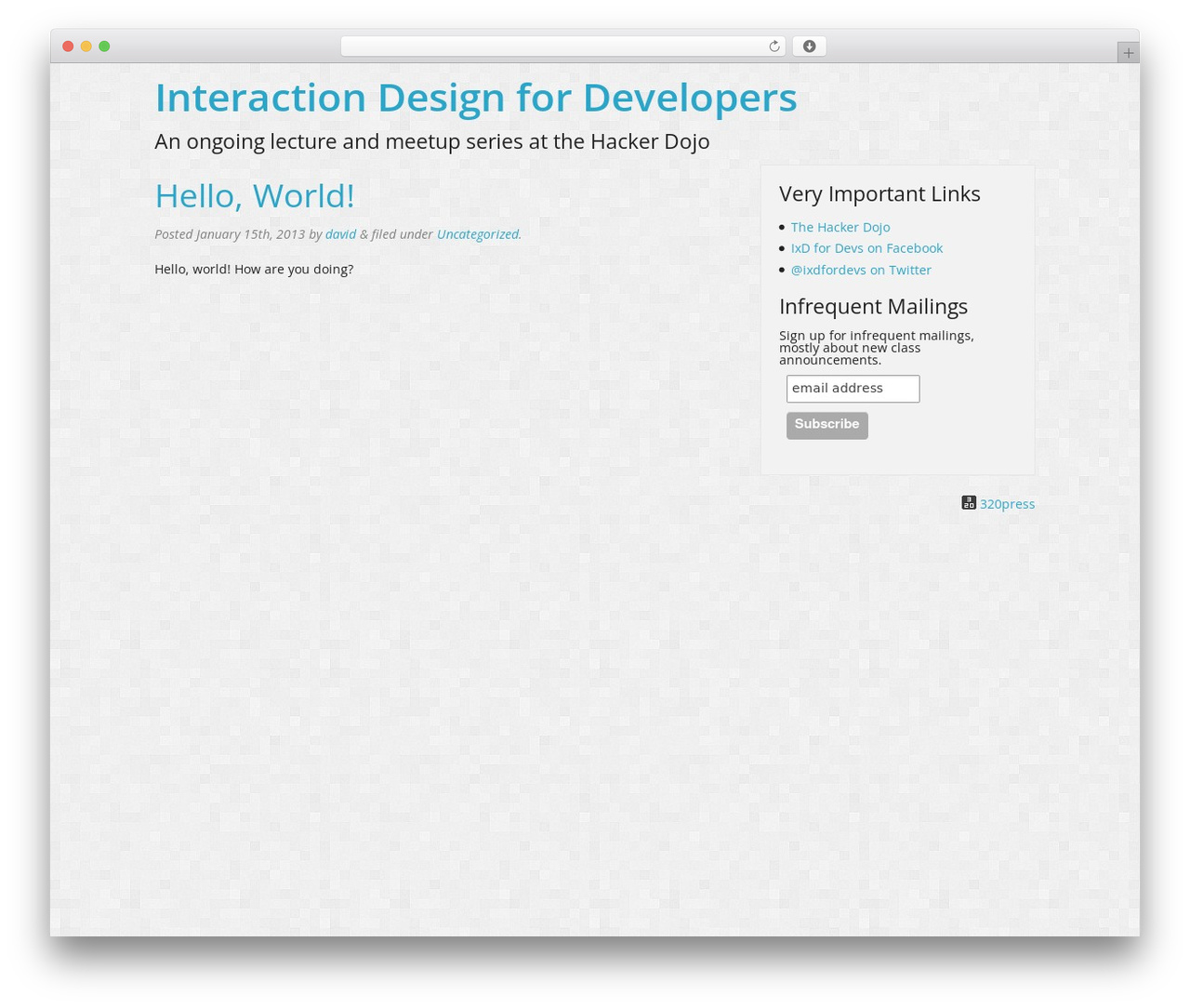Viewport: 1190px width, 1008px height.
Task: Open the Hello, World! post title
Action: coord(255,196)
